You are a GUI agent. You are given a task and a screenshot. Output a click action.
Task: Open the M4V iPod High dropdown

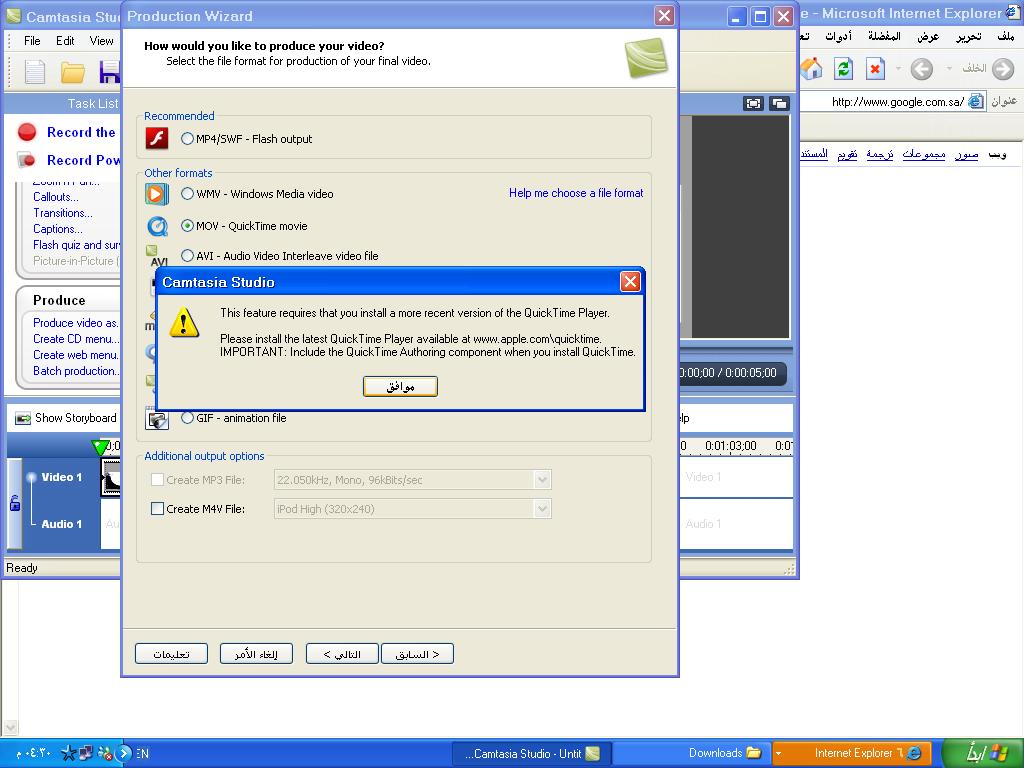coord(542,509)
